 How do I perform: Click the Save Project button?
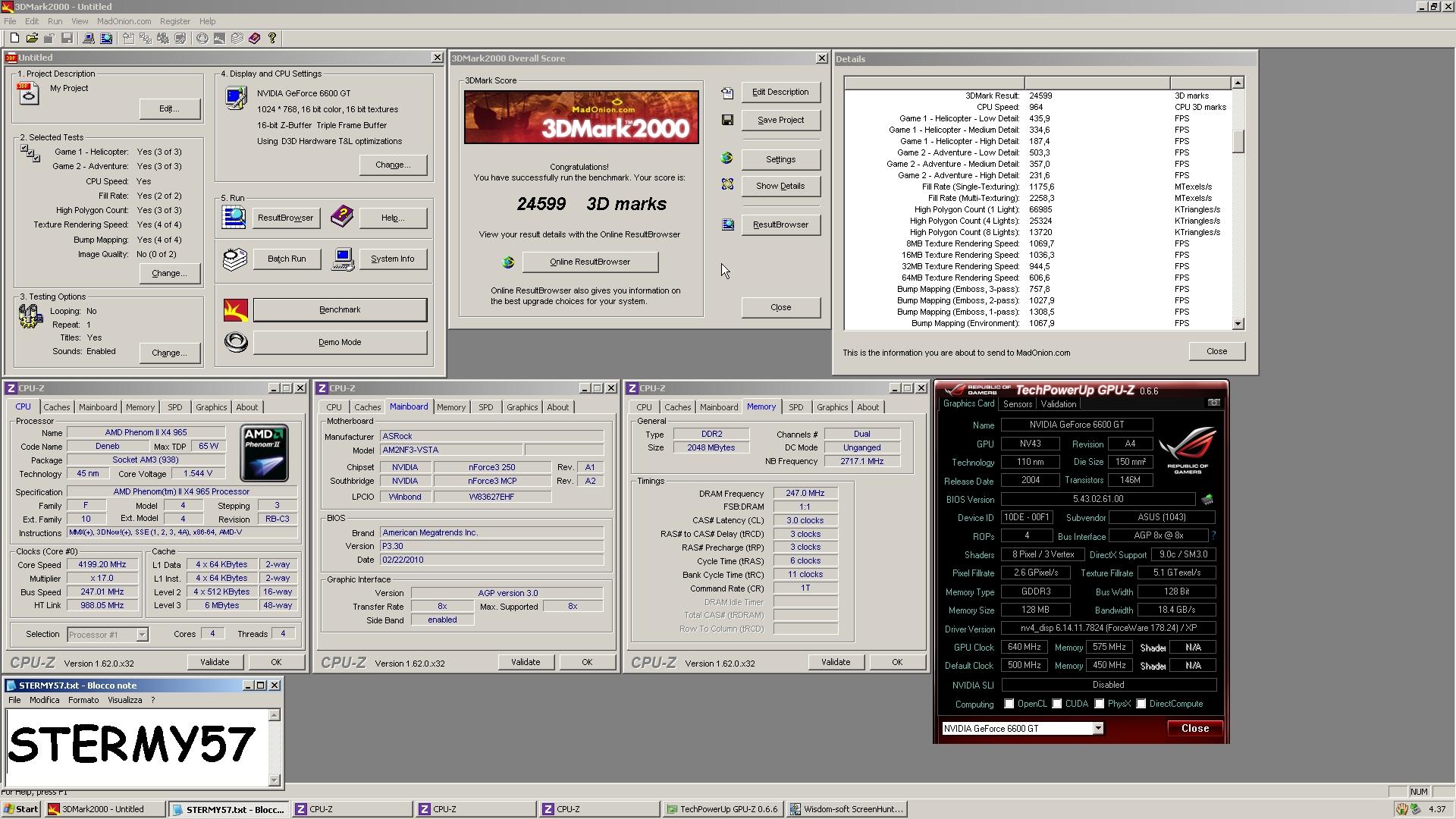(780, 120)
